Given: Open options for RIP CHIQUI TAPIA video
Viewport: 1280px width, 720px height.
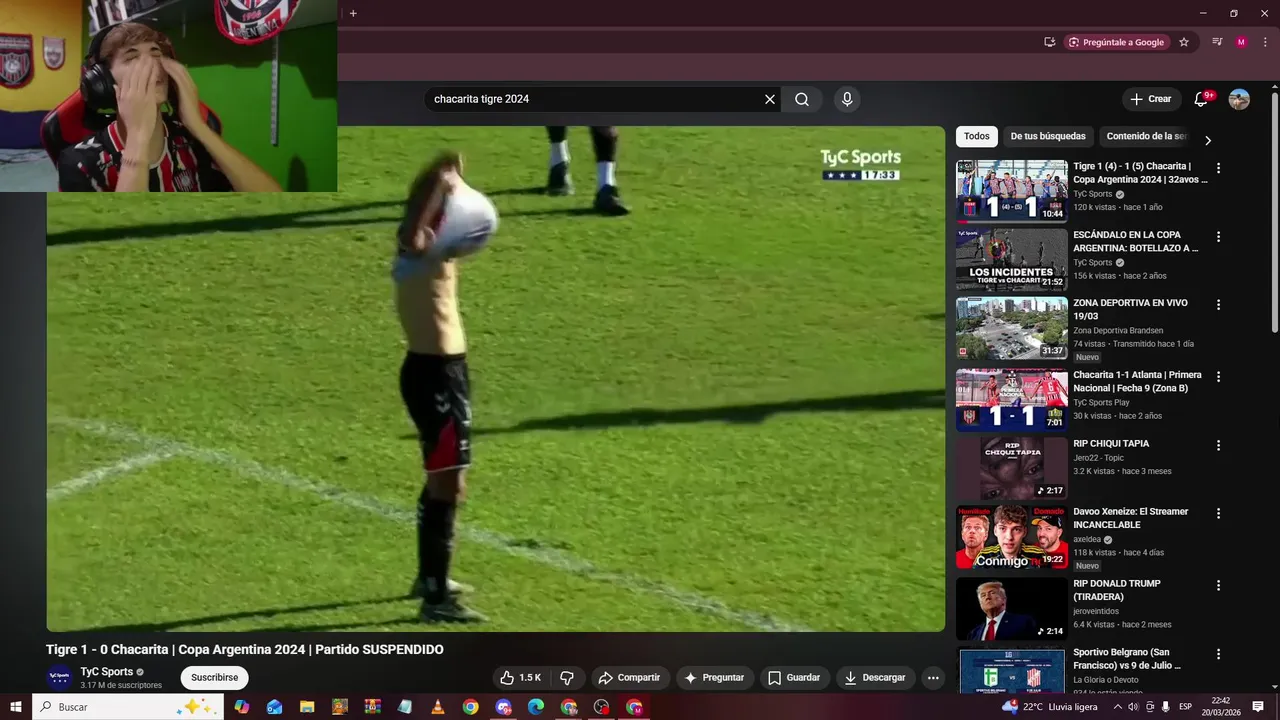Looking at the screenshot, I should click(1218, 445).
